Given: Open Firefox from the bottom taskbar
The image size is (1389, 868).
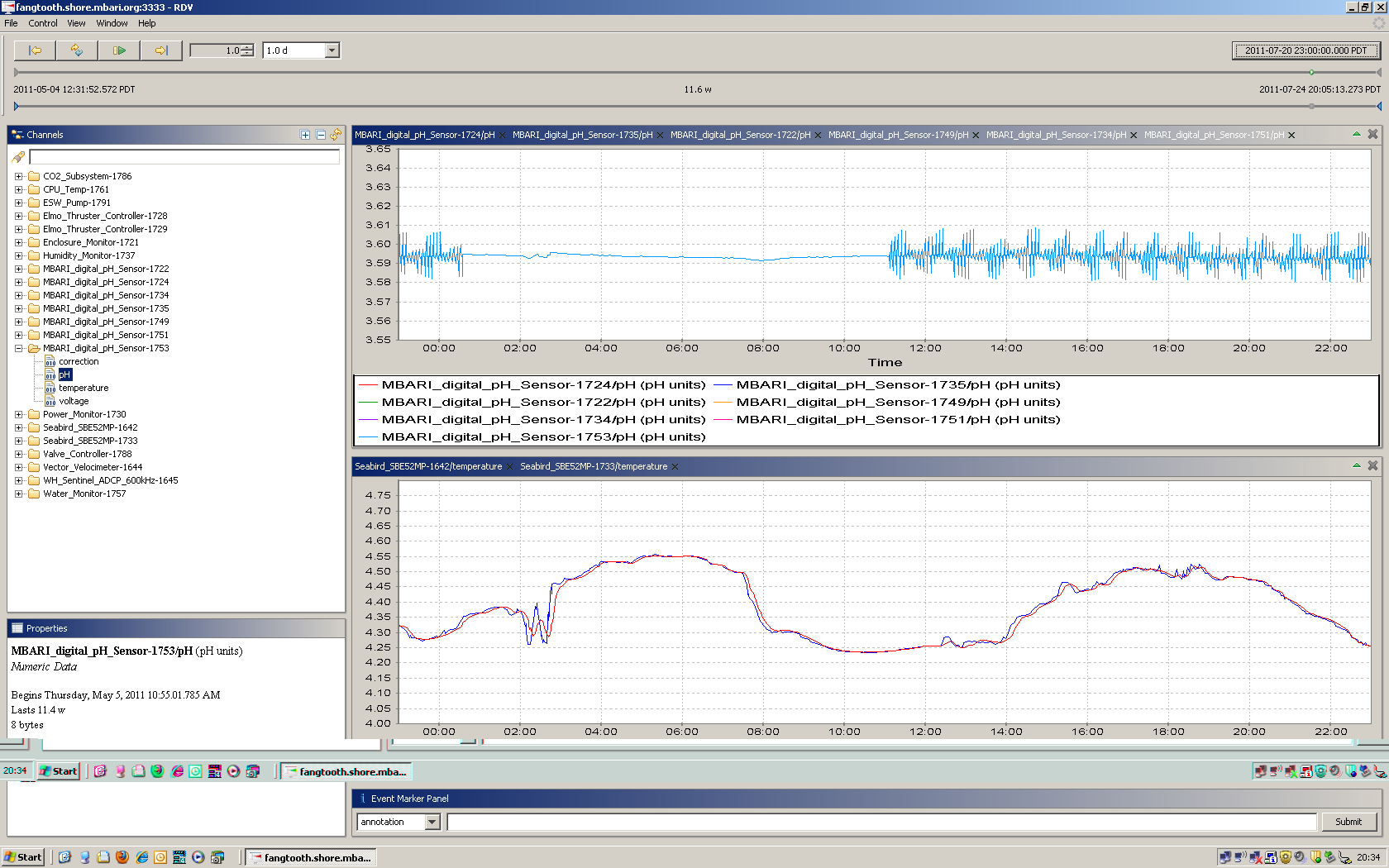Looking at the screenshot, I should tap(122, 857).
